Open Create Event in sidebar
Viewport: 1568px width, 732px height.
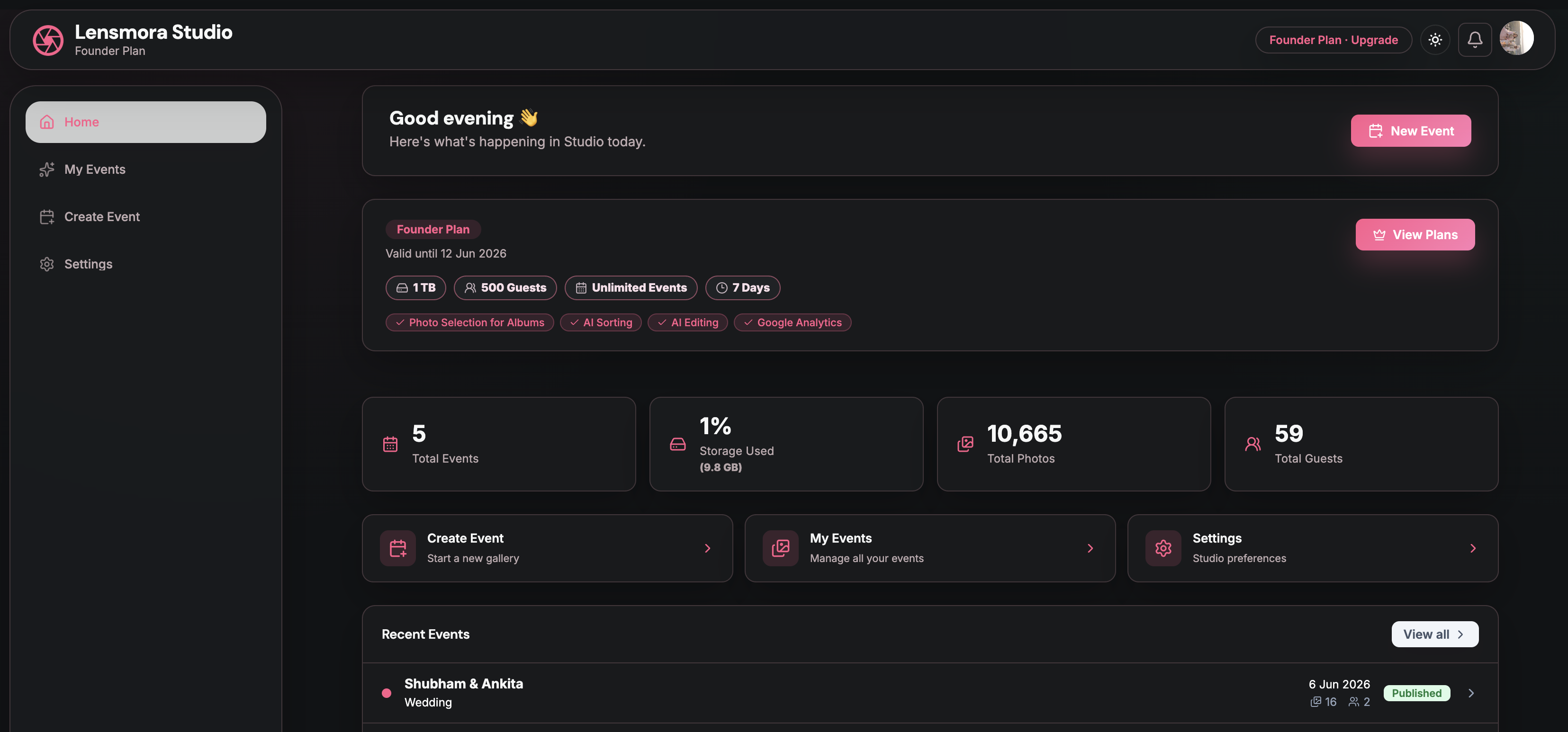[145, 217]
